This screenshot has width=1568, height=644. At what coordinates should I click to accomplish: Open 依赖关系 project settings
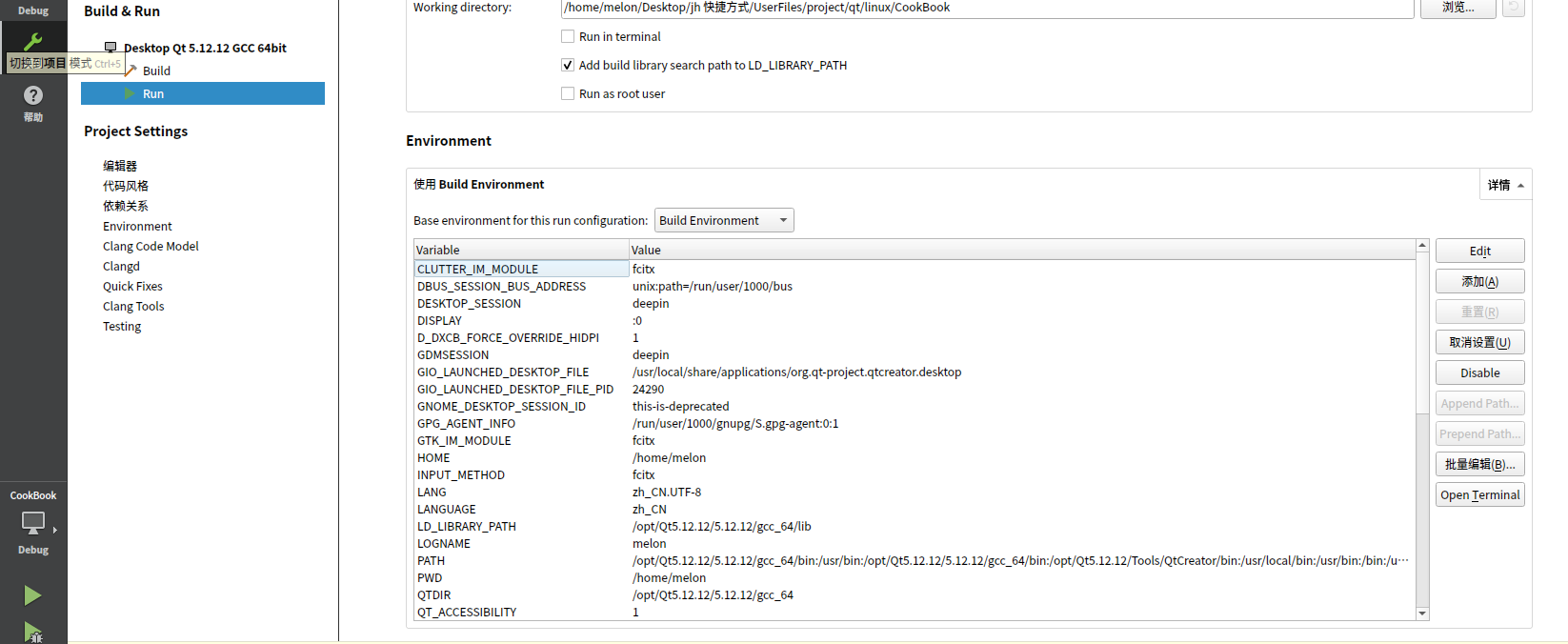coord(126,206)
